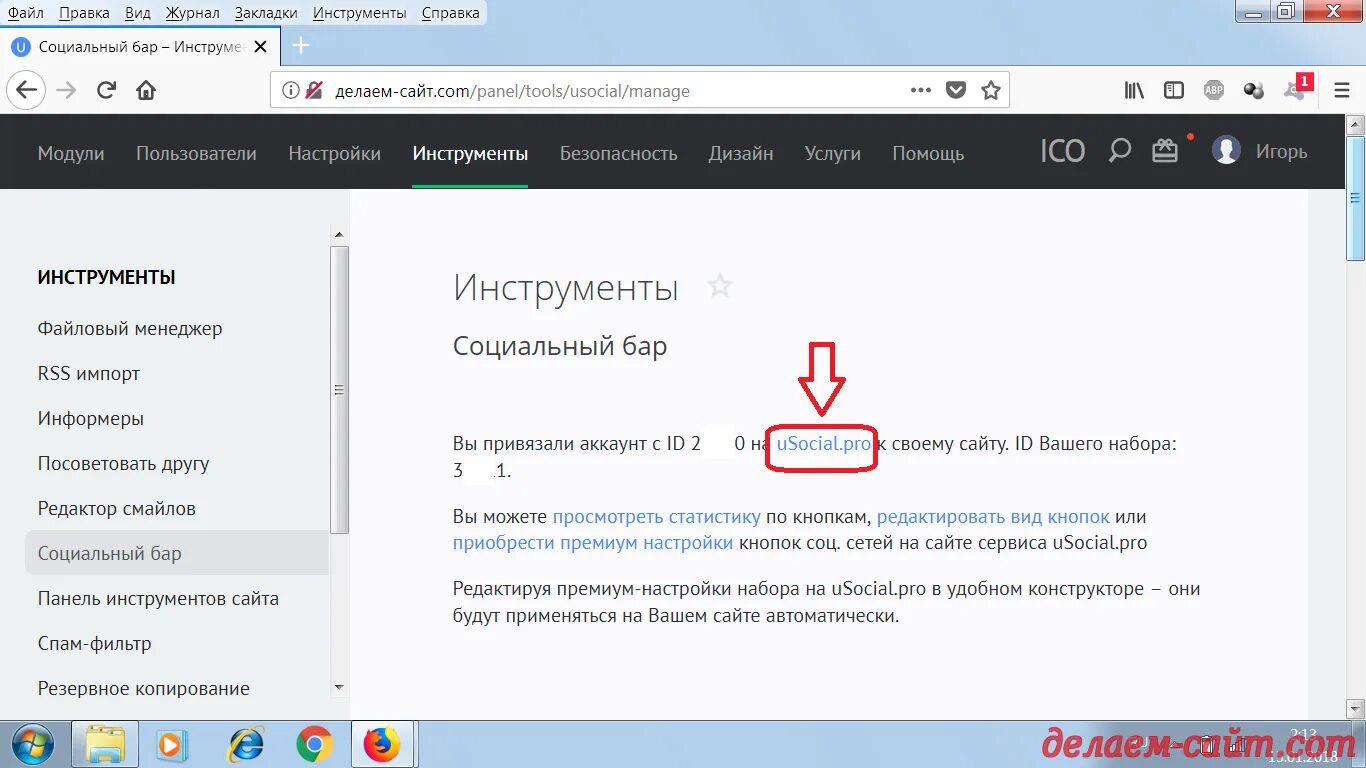
Task: Open Пользователи panel section
Action: coord(196,153)
